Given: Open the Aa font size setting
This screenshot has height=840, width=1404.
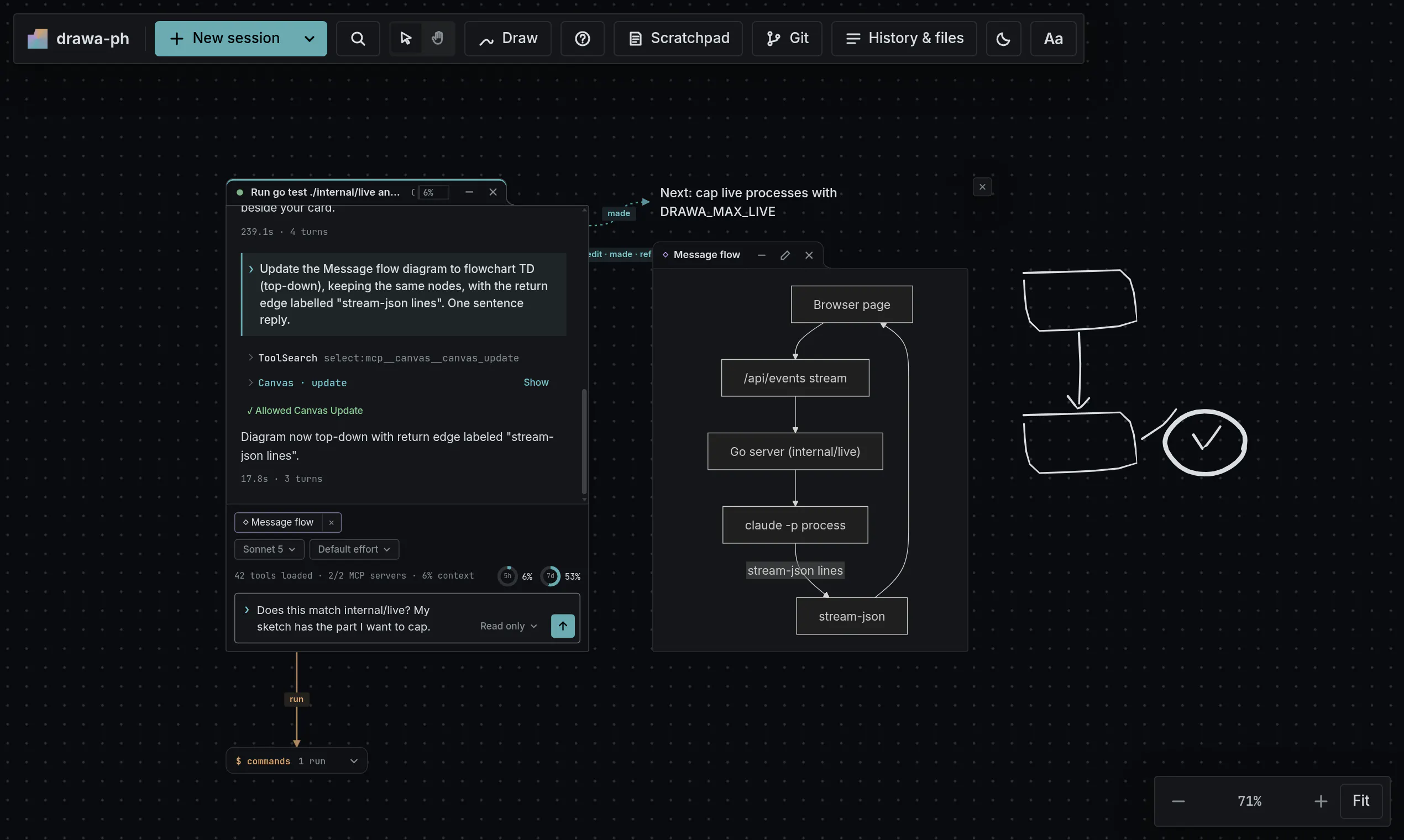Looking at the screenshot, I should coord(1053,39).
